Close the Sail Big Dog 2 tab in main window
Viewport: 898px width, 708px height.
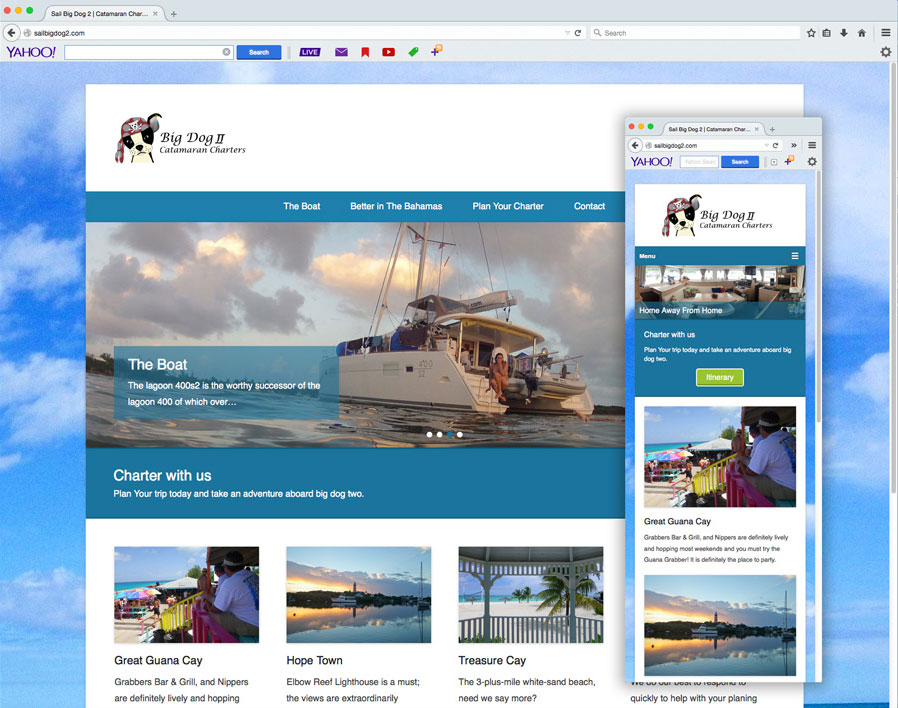click(155, 14)
